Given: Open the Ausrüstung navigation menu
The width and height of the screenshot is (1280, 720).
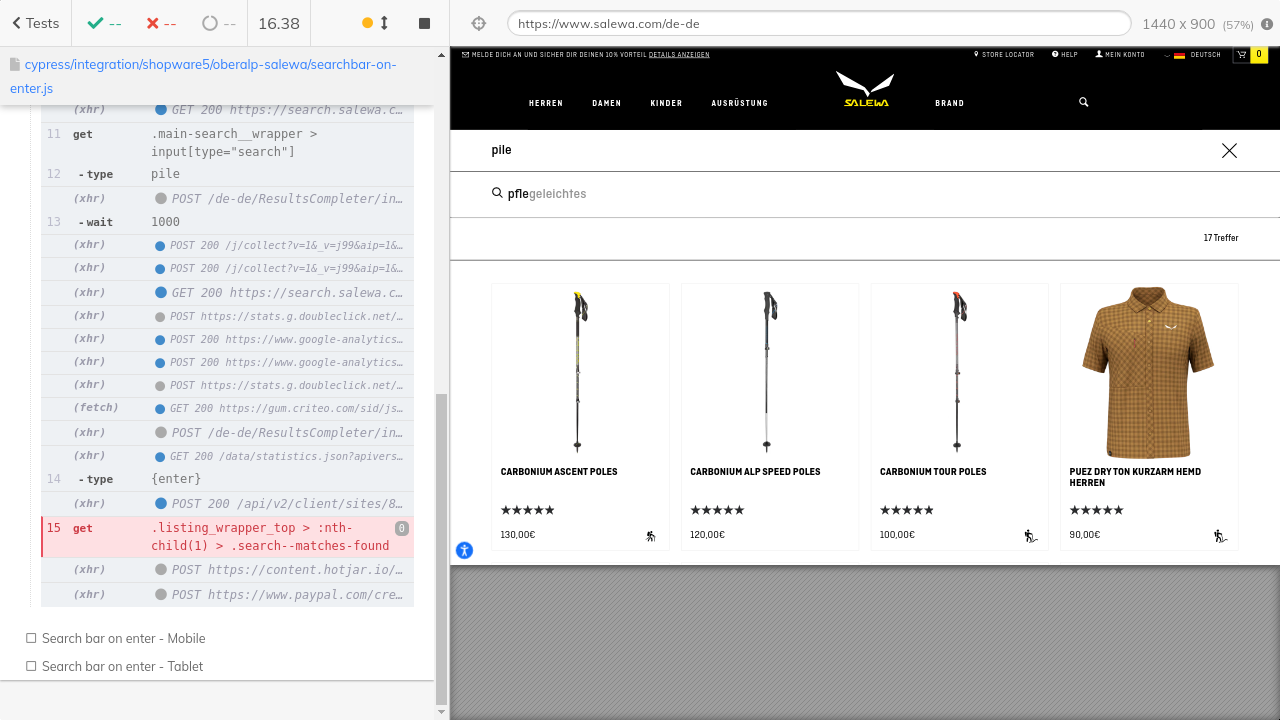Looking at the screenshot, I should pyautogui.click(x=739, y=103).
